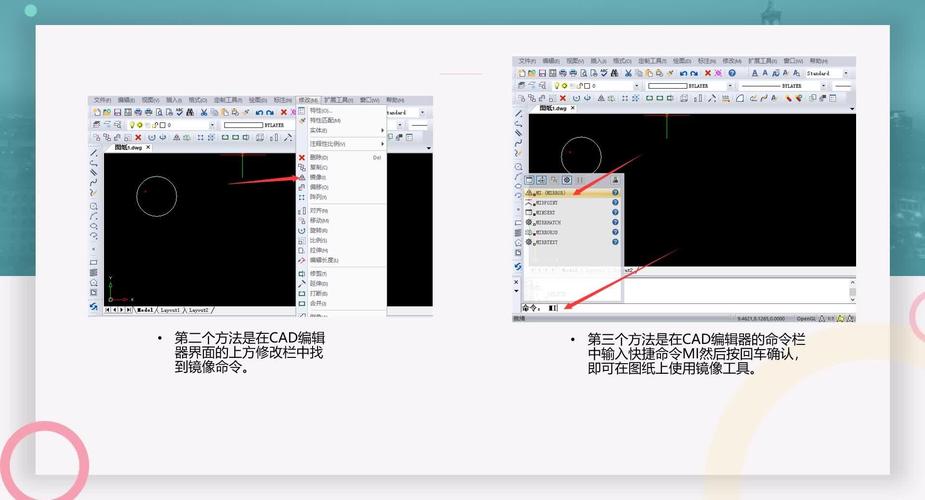Viewport: 925px width, 500px height.
Task: Toggle layer lightbulb on/off in right window
Action: (556, 86)
